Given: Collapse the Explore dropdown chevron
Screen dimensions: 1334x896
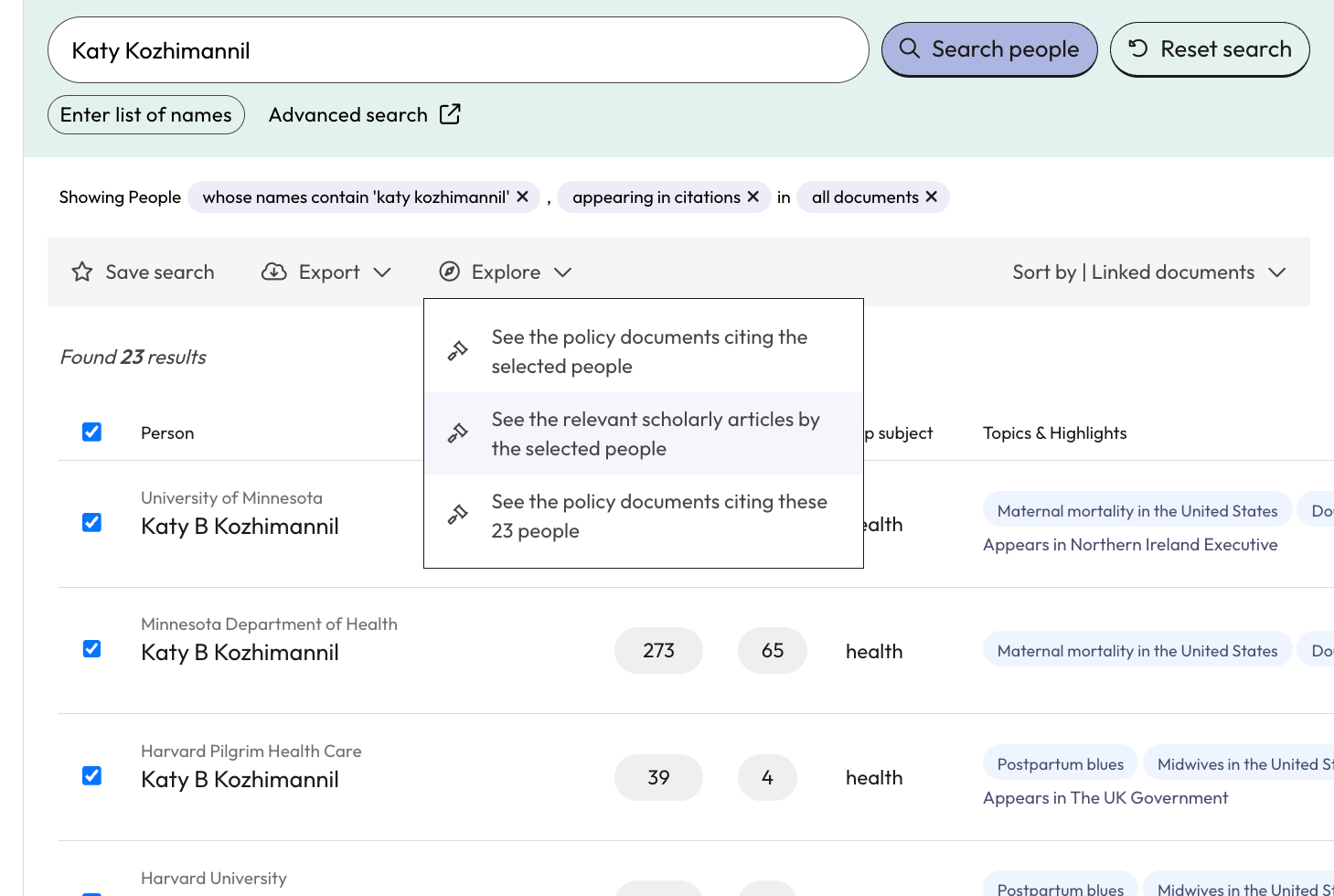Looking at the screenshot, I should [x=563, y=272].
